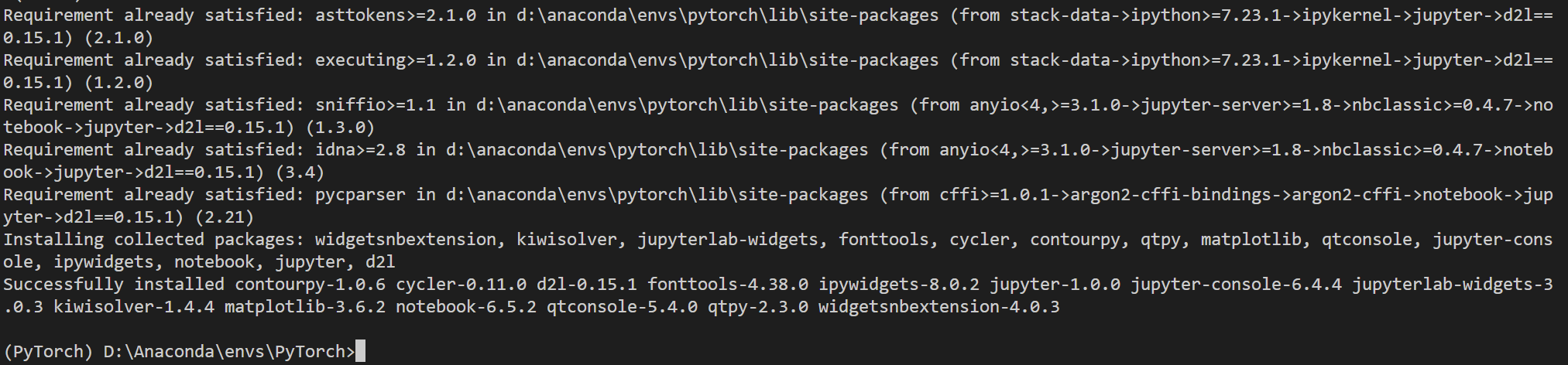Click the (PyTorch) environment prefix in the prompt

(48, 352)
